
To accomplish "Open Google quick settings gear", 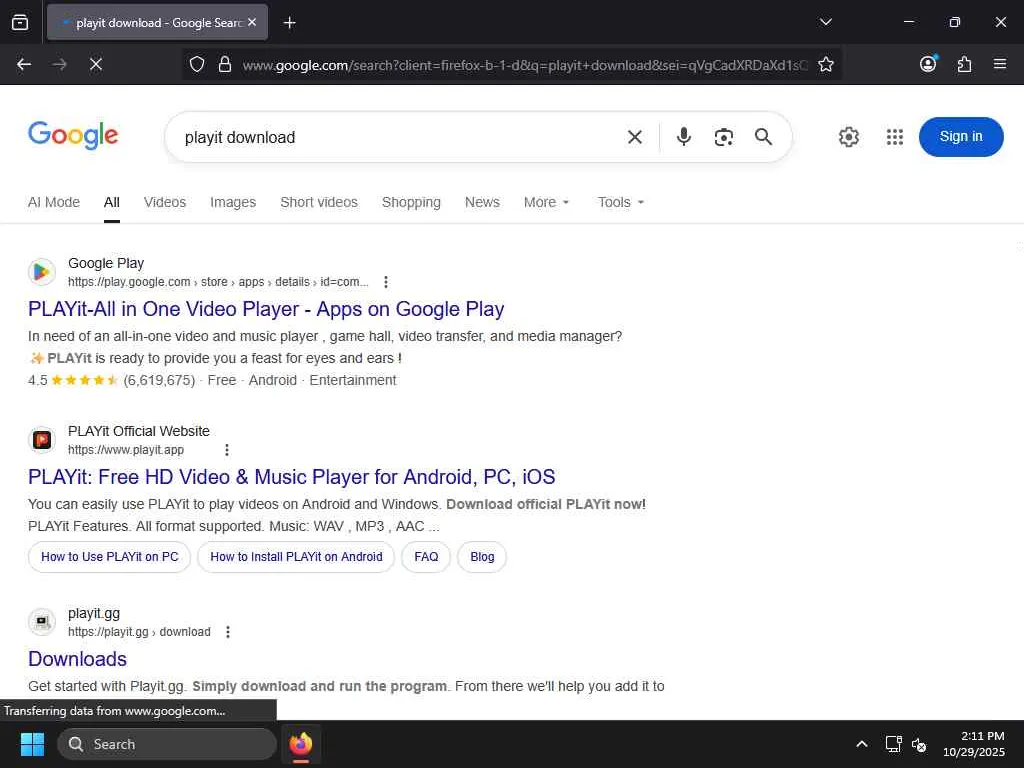I will (x=848, y=137).
